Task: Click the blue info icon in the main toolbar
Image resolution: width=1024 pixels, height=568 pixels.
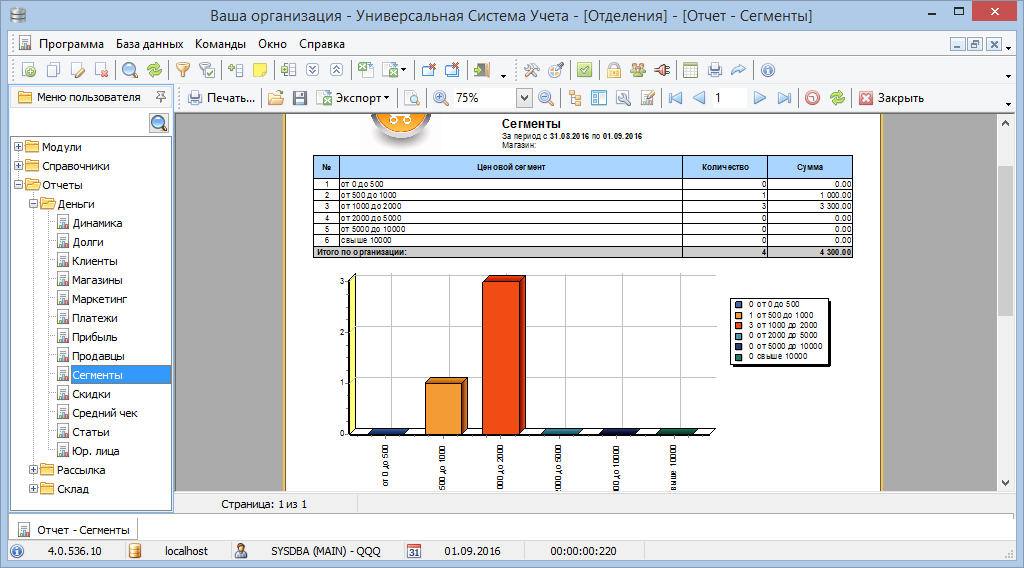Action: click(767, 70)
